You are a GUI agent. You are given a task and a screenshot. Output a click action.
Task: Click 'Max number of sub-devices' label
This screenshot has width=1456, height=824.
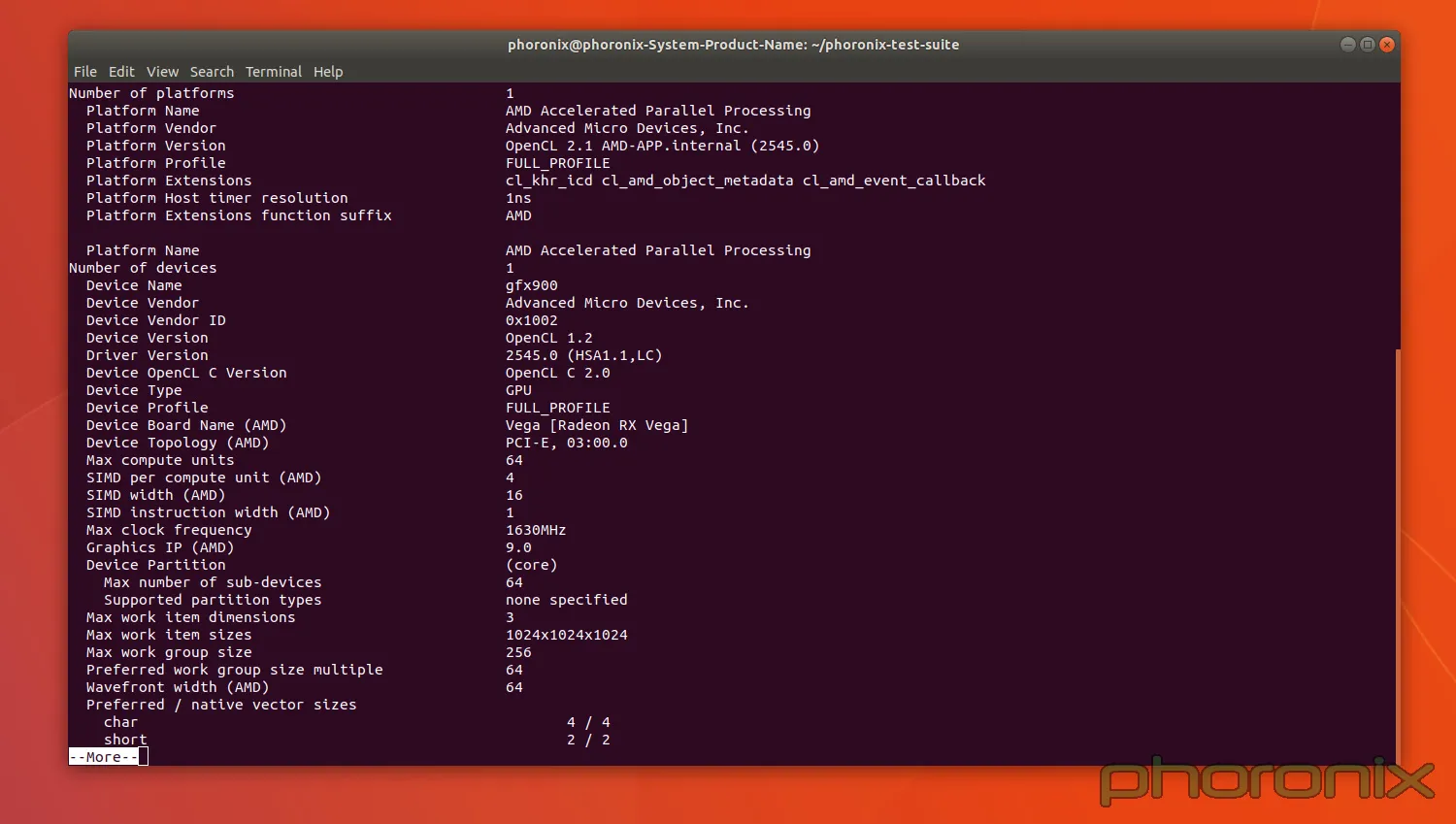pyautogui.click(x=213, y=582)
